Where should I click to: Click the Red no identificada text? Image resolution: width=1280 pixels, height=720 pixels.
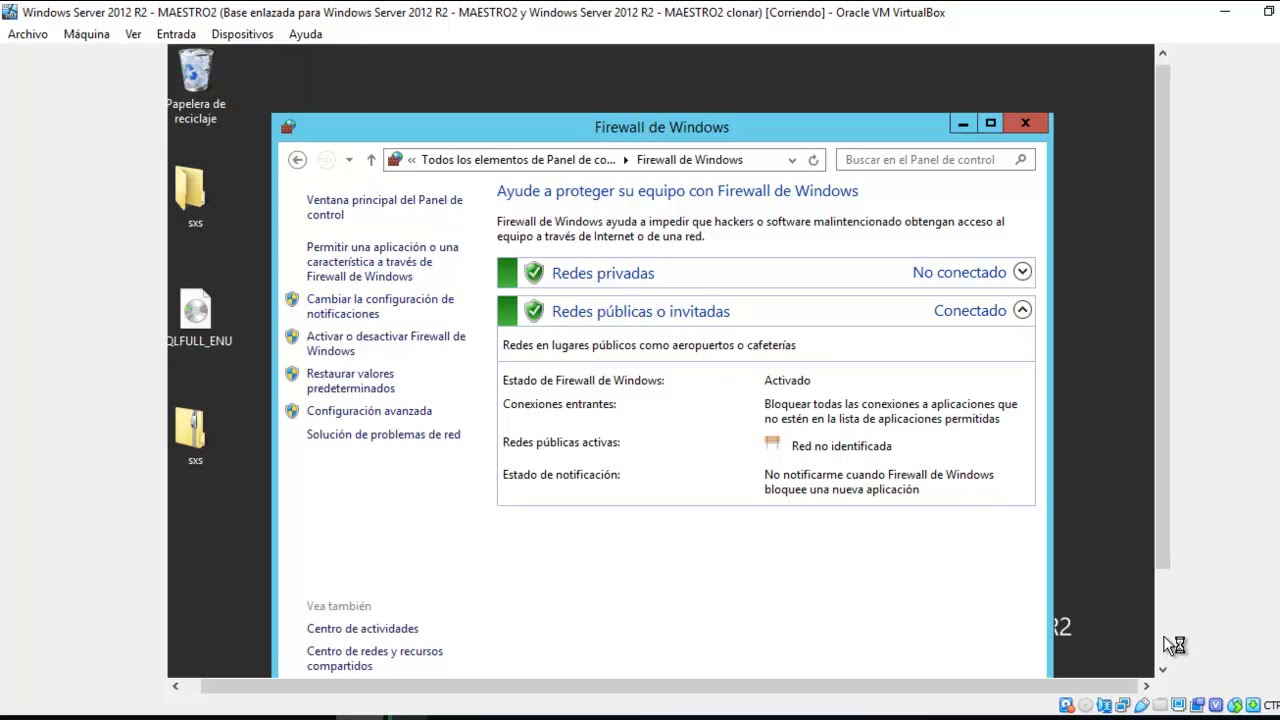(x=841, y=446)
